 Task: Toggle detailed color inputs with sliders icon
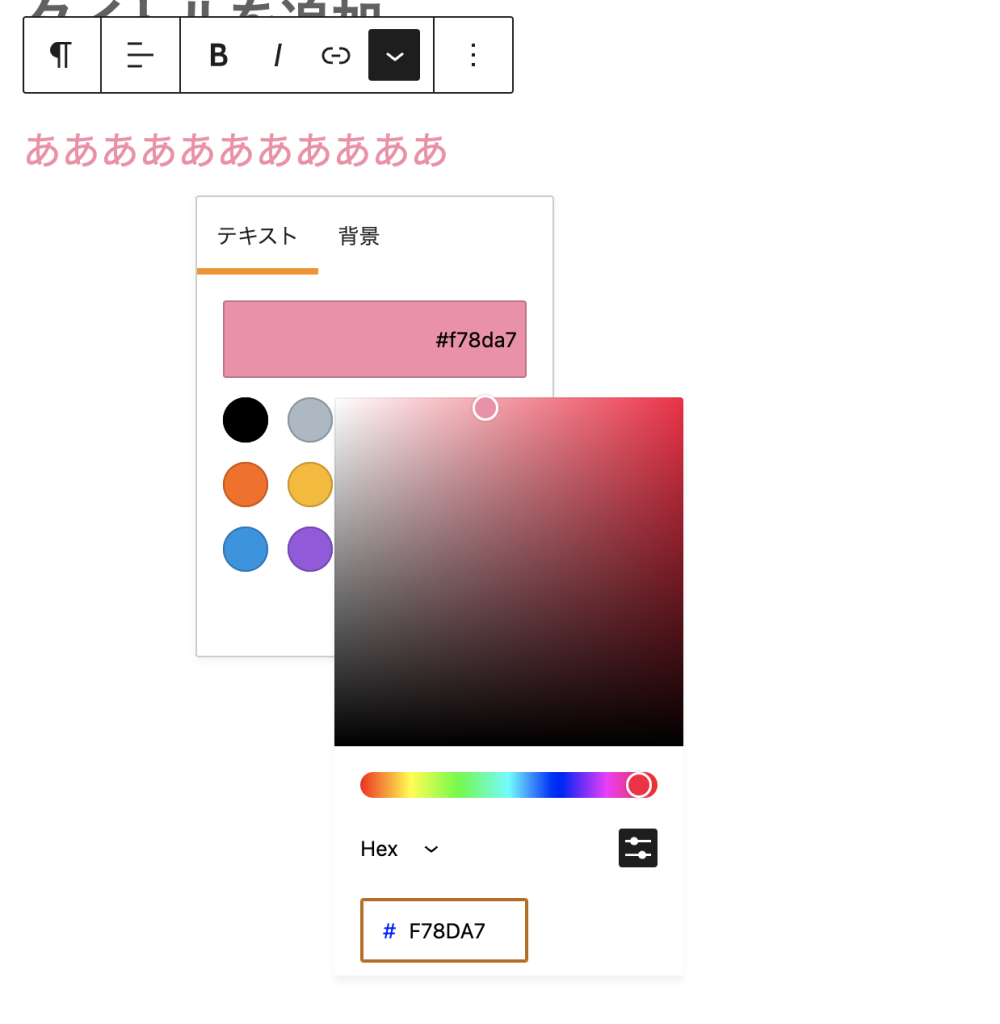[x=638, y=848]
